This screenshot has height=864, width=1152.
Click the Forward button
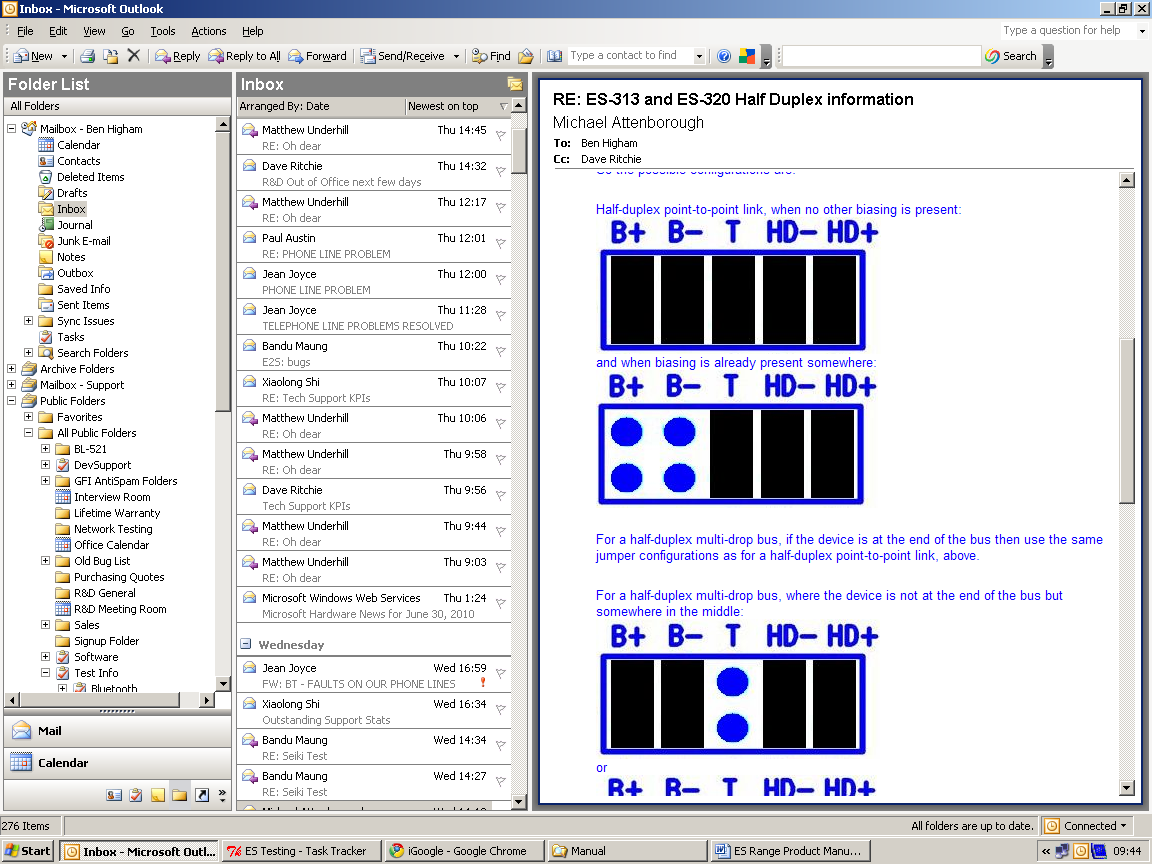[317, 56]
